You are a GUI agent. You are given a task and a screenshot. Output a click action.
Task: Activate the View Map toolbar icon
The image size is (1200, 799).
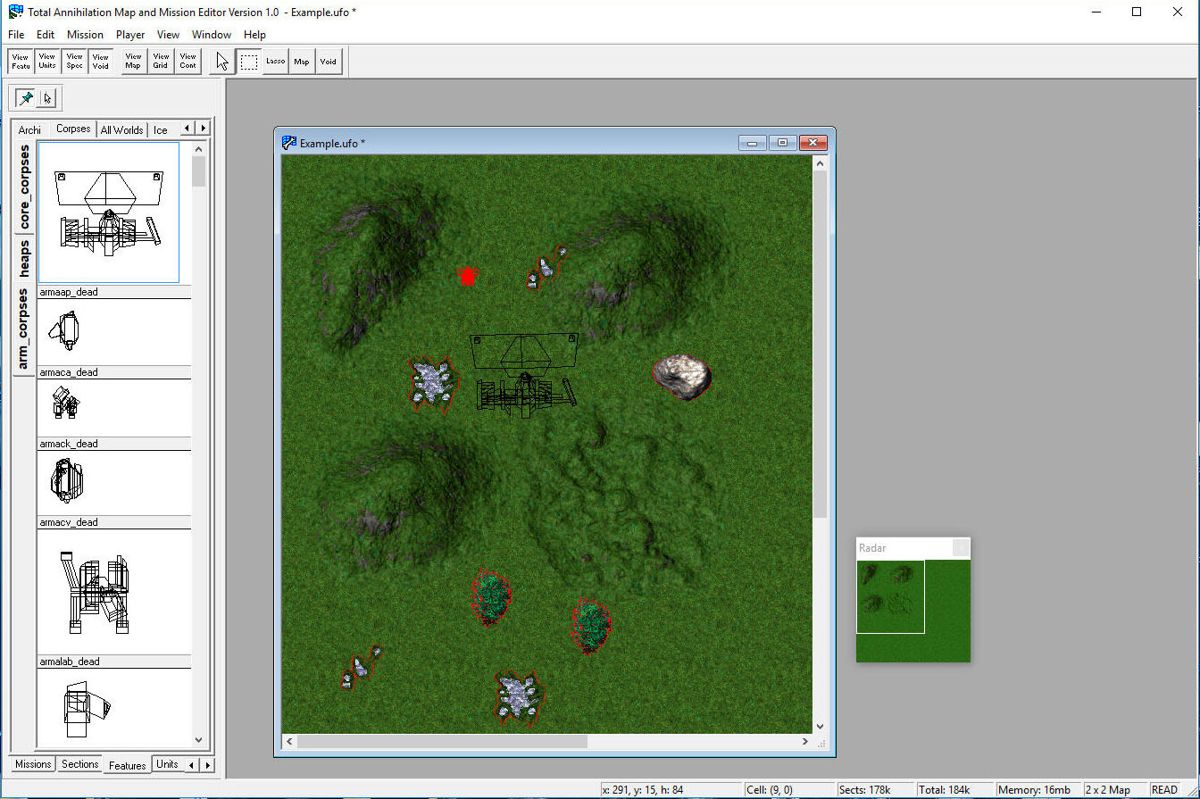(132, 61)
